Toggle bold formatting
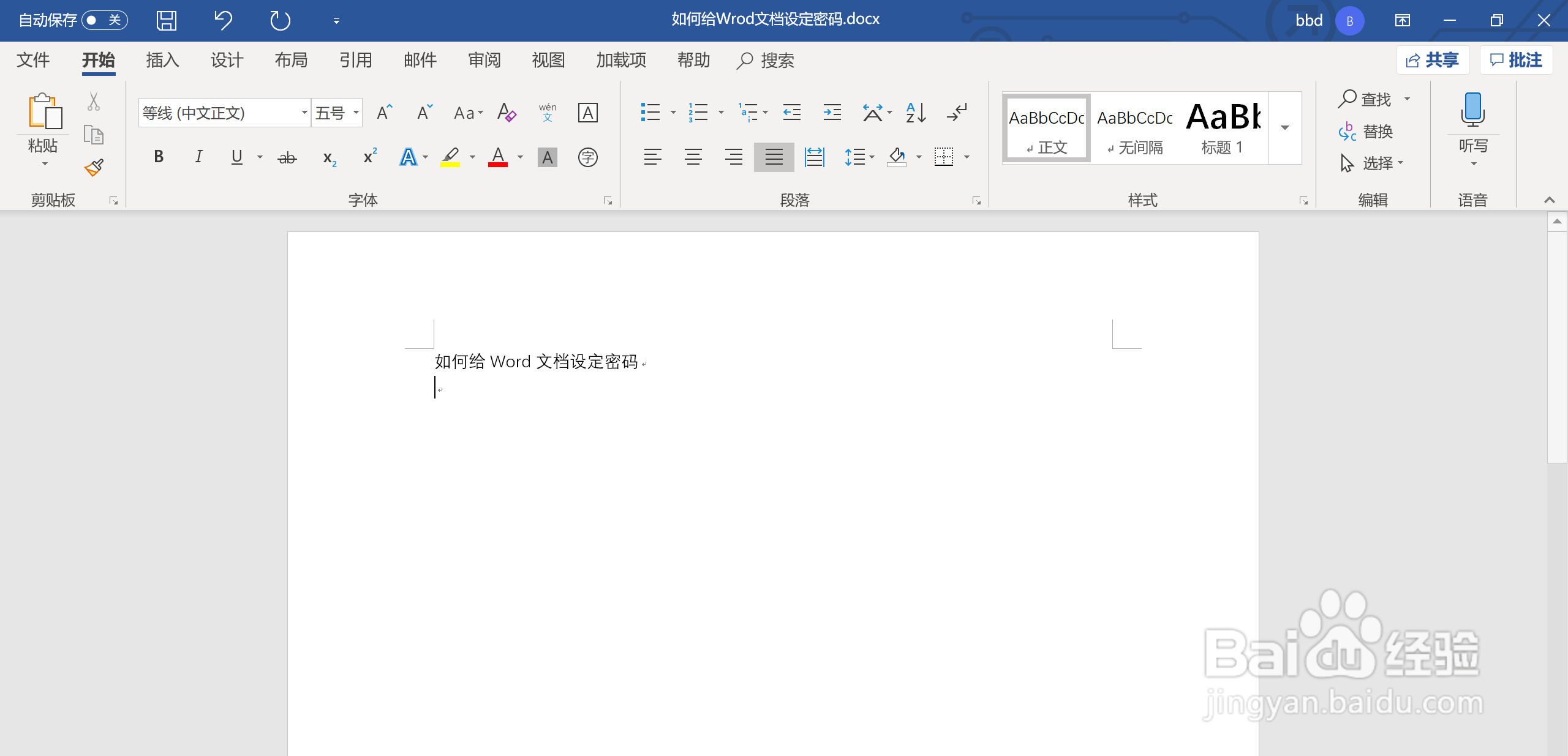1568x756 pixels. 159,157
